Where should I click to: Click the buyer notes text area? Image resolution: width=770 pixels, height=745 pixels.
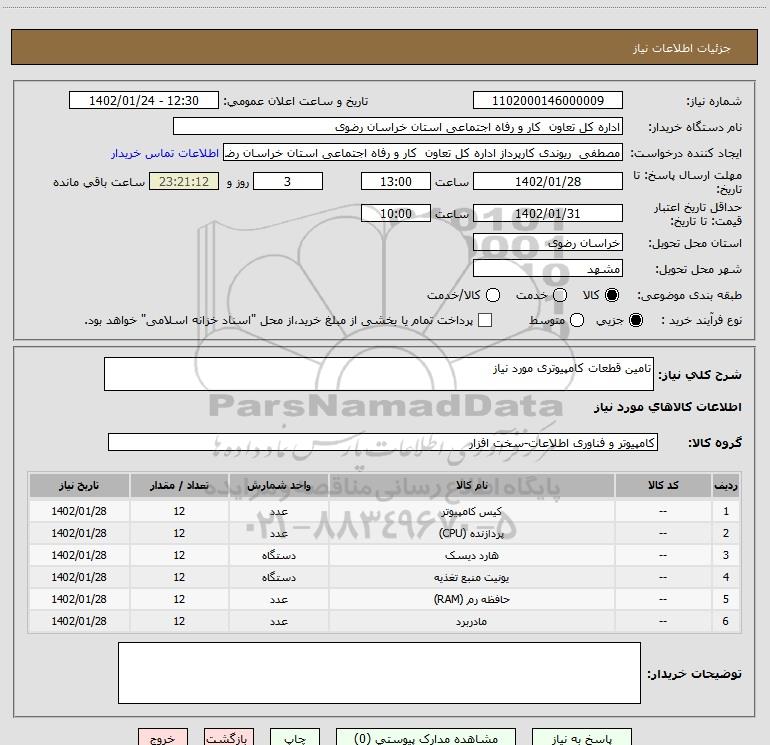pos(379,673)
